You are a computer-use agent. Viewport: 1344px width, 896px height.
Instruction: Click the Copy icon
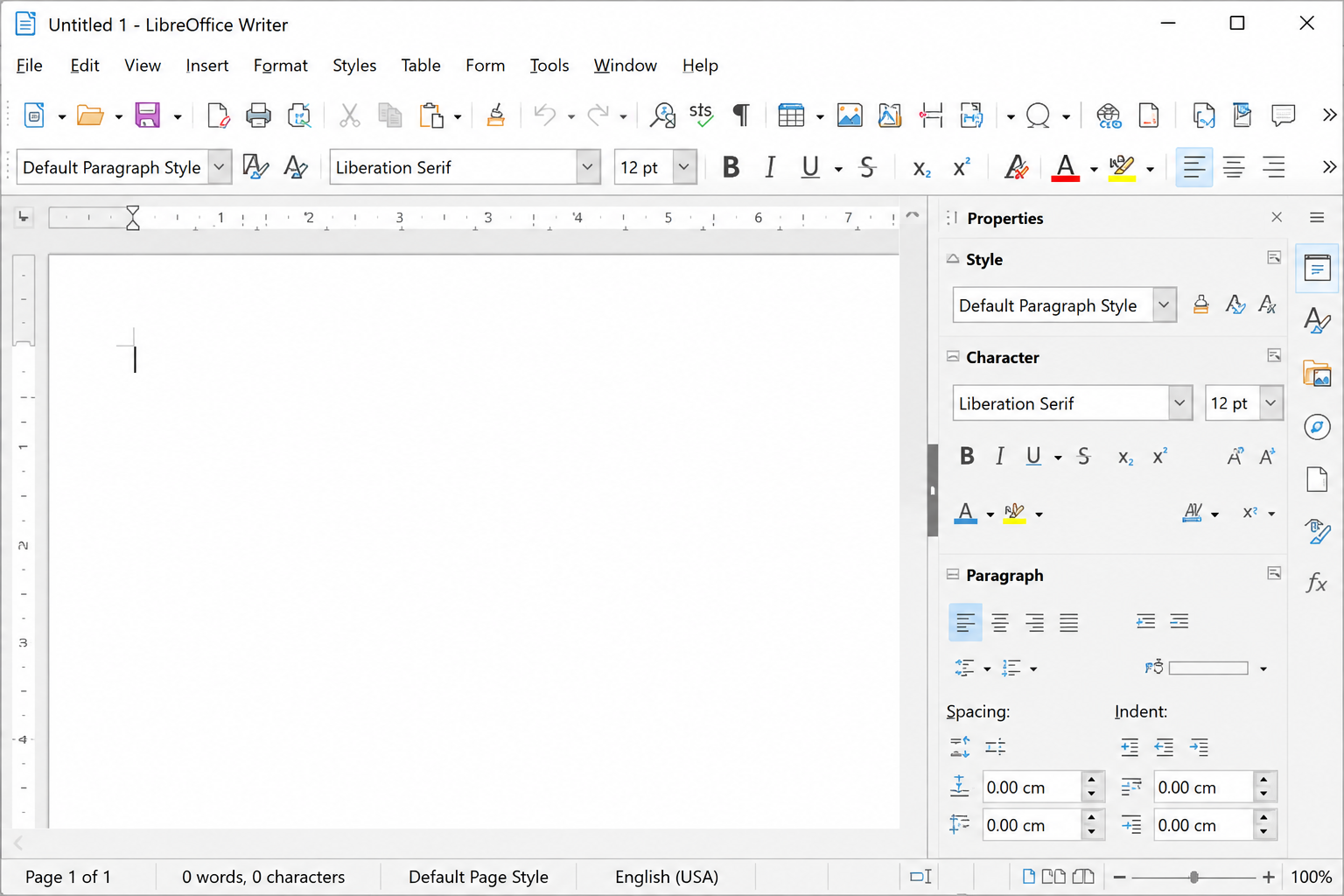(x=389, y=115)
